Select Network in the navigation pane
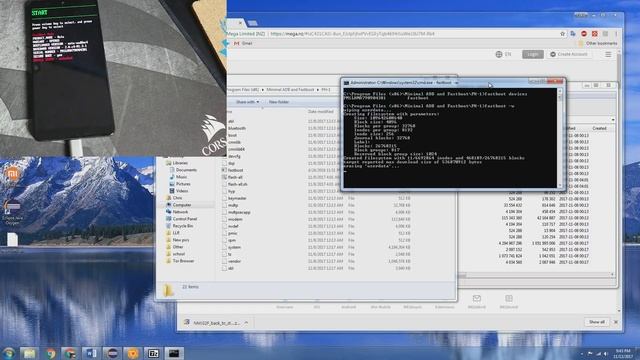This screenshot has width=640, height=360. (180, 212)
